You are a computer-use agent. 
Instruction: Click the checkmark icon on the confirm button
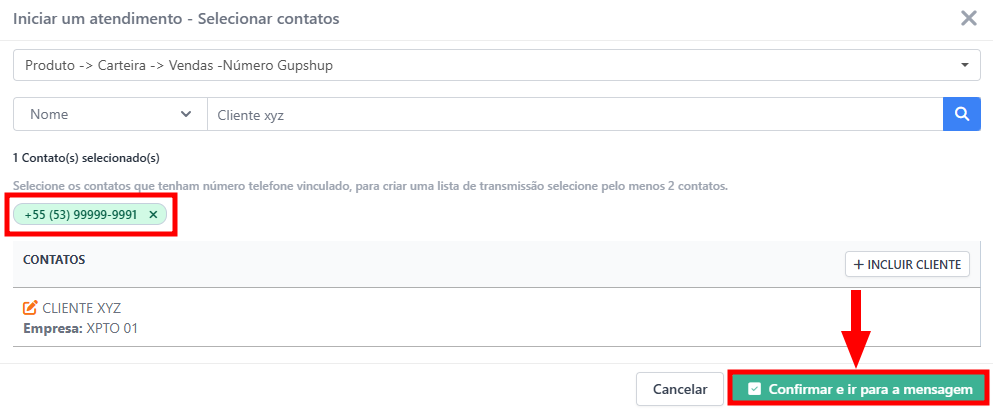[x=755, y=389]
